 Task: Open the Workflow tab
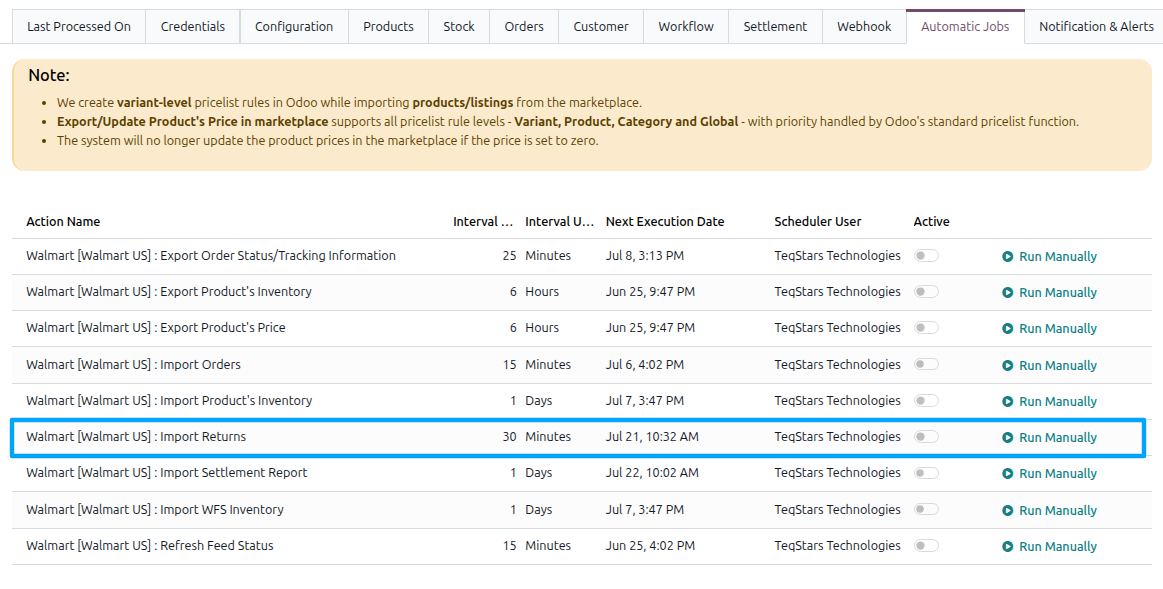pyautogui.click(x=686, y=27)
